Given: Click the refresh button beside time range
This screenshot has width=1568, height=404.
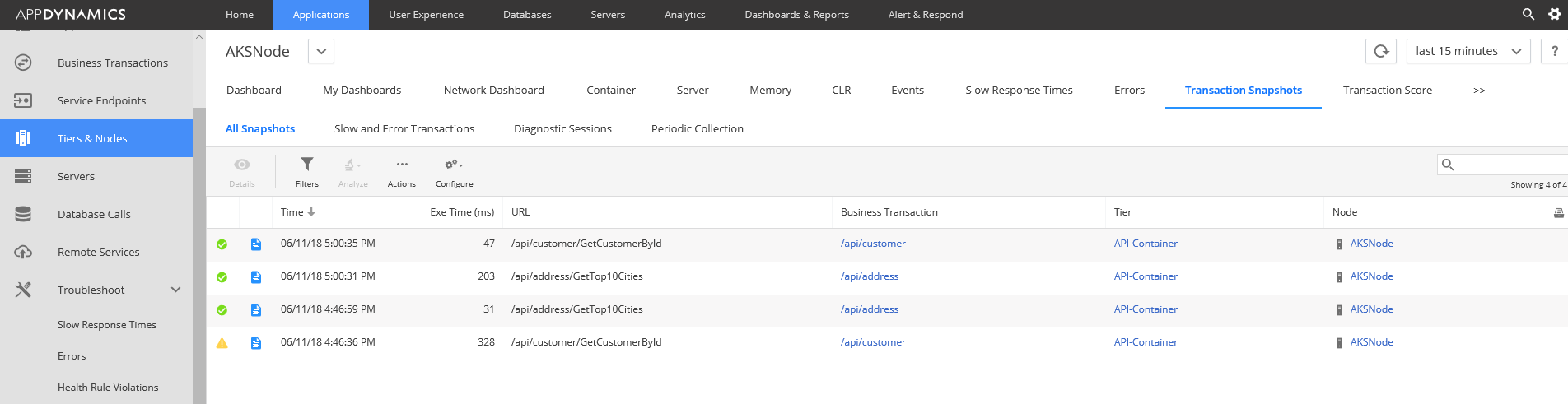Looking at the screenshot, I should (x=1381, y=51).
